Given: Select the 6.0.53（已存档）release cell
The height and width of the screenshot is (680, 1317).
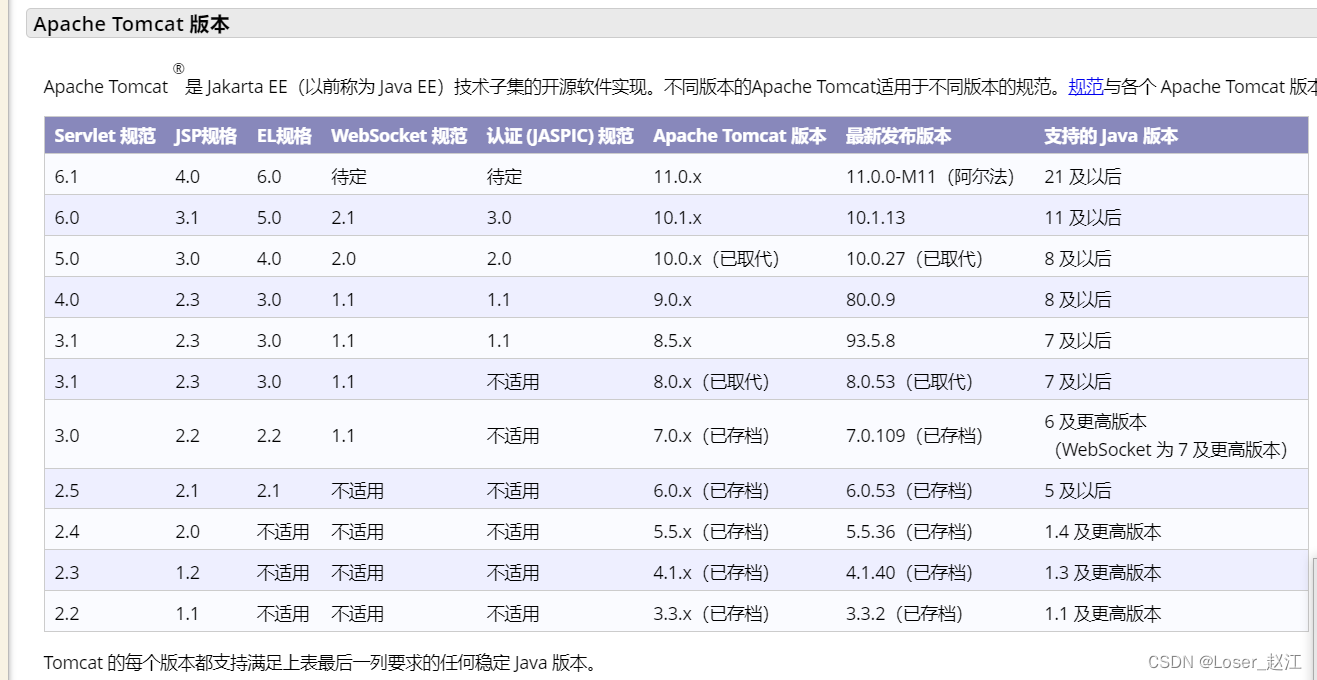Looking at the screenshot, I should click(909, 491).
